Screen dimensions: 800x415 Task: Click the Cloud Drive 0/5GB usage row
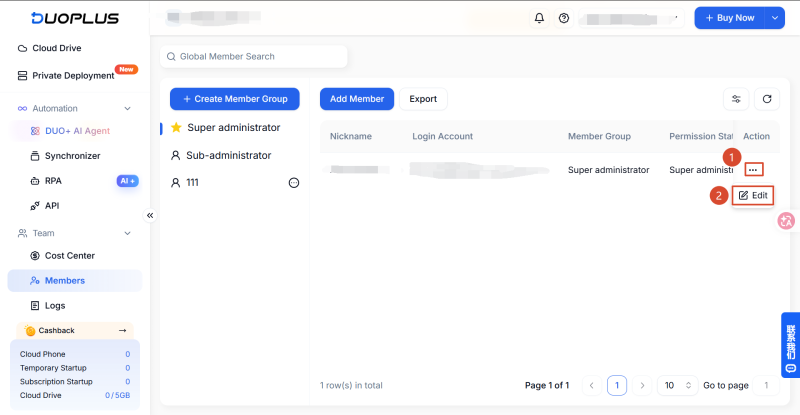(75, 396)
